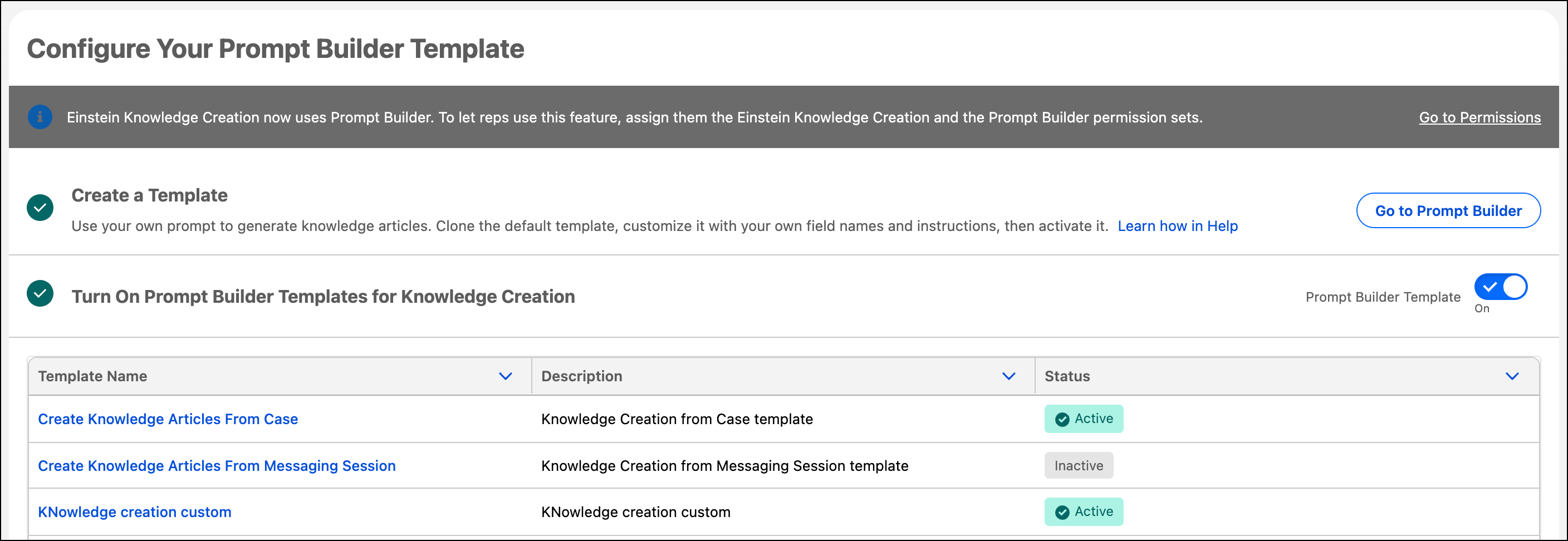Click the Go to Prompt Builder button
Viewport: 1568px width, 541px height.
tap(1448, 210)
